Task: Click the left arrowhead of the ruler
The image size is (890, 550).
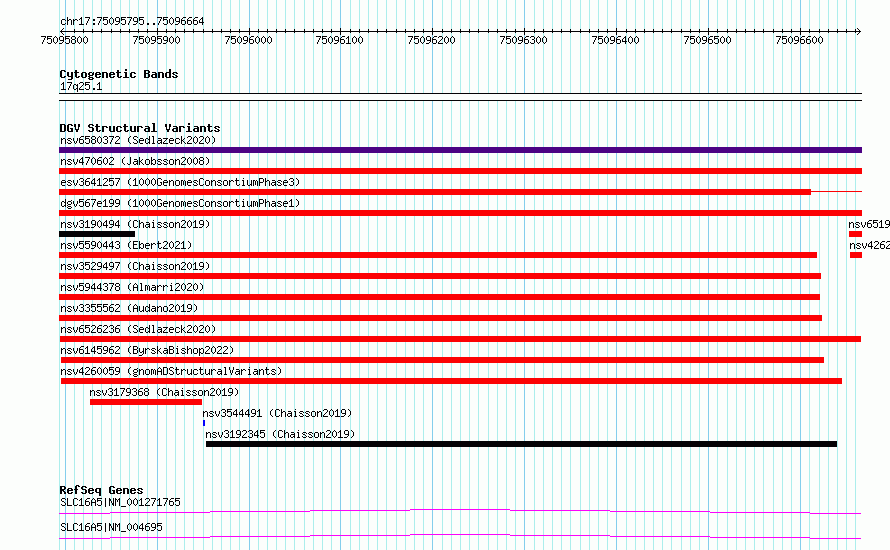Action: coord(62,31)
